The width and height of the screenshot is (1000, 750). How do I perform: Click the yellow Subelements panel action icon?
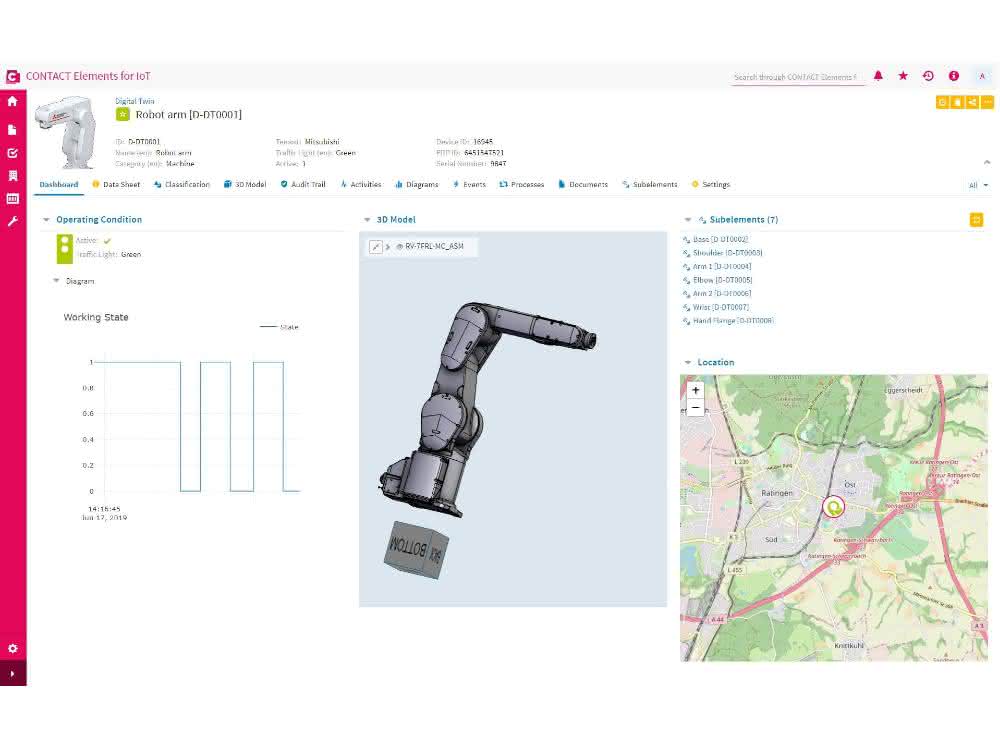976,220
